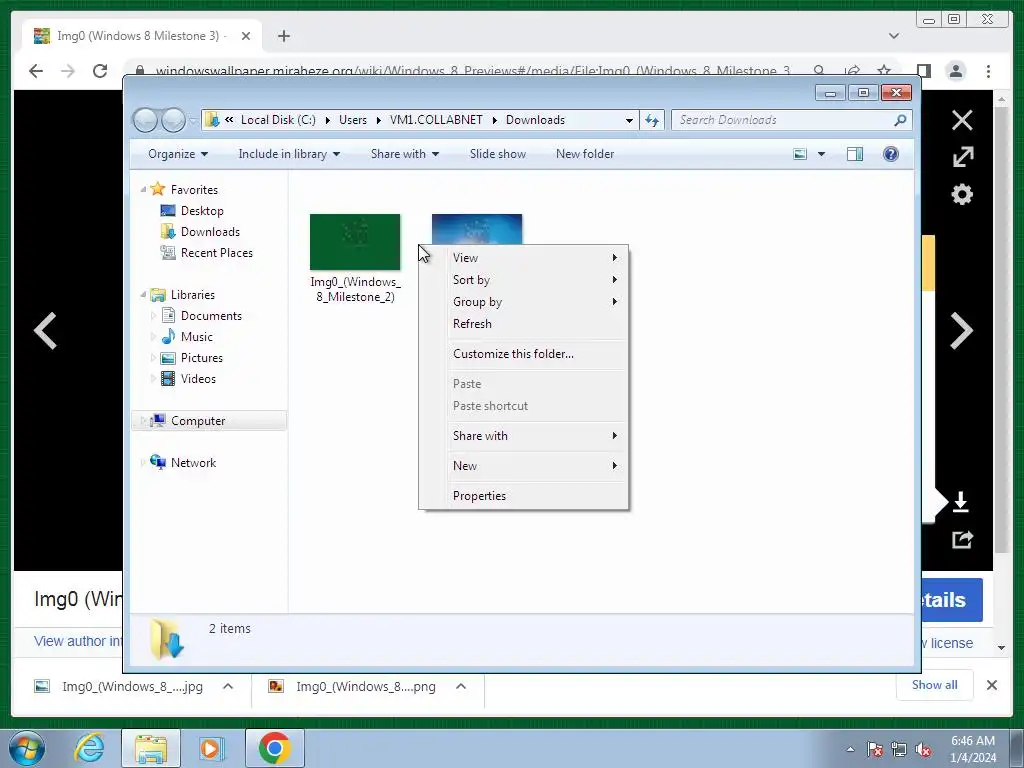Close the Img0 Chrome tab
Viewport: 1024px width, 768px height.
[246, 36]
